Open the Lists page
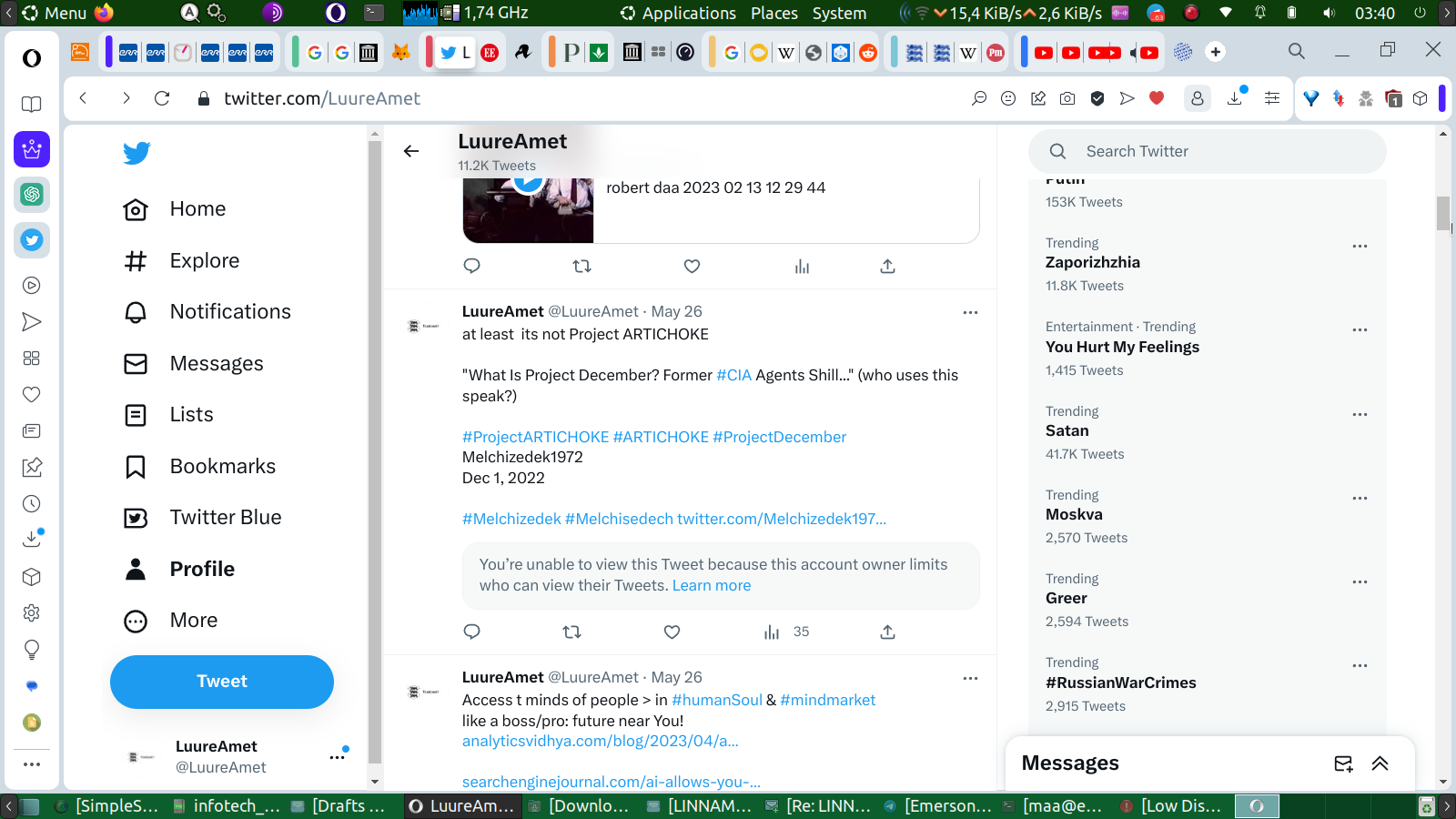Viewport: 1456px width, 819px height. pos(168,415)
